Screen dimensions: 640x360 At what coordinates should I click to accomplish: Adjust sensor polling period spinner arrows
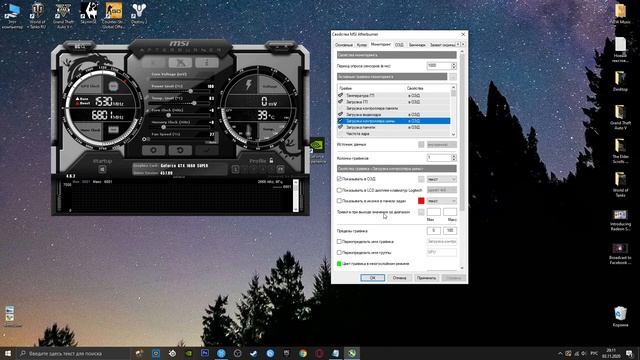coord(454,66)
